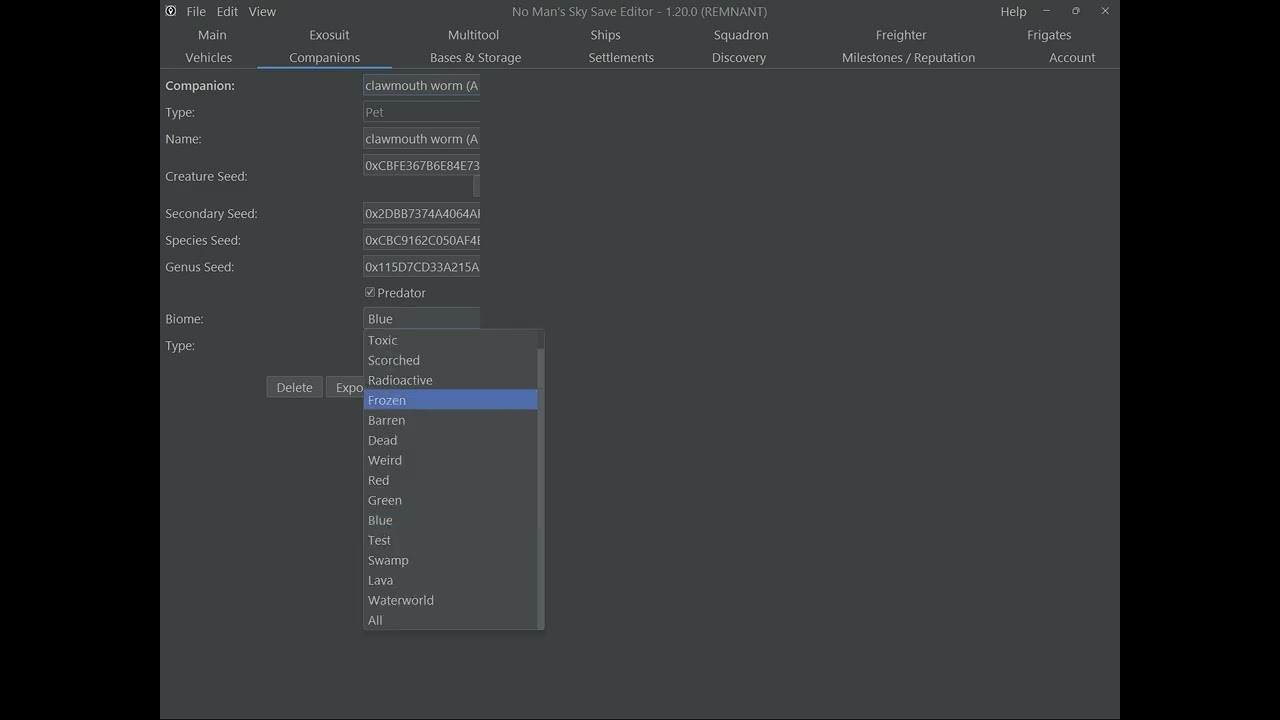Image resolution: width=1280 pixels, height=720 pixels.
Task: Switch to the Squadron tab
Action: click(x=741, y=35)
